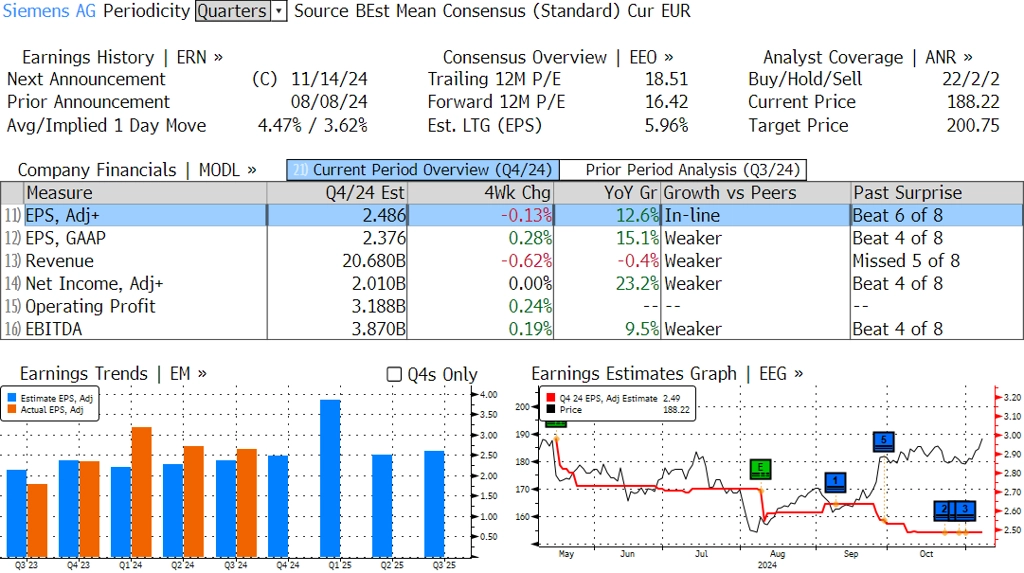
Task: Click Avg/Implied 1 Day Move value
Action: point(313,126)
